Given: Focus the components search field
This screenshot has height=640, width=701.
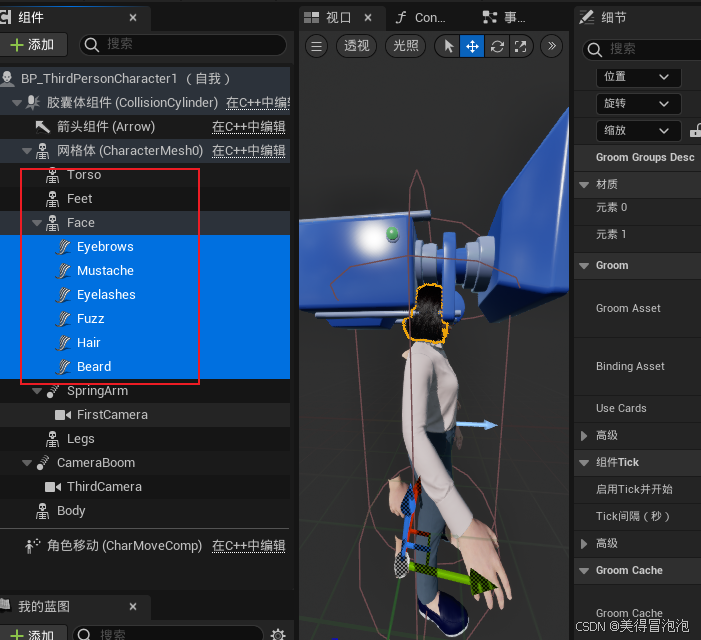Looking at the screenshot, I should click(183, 45).
